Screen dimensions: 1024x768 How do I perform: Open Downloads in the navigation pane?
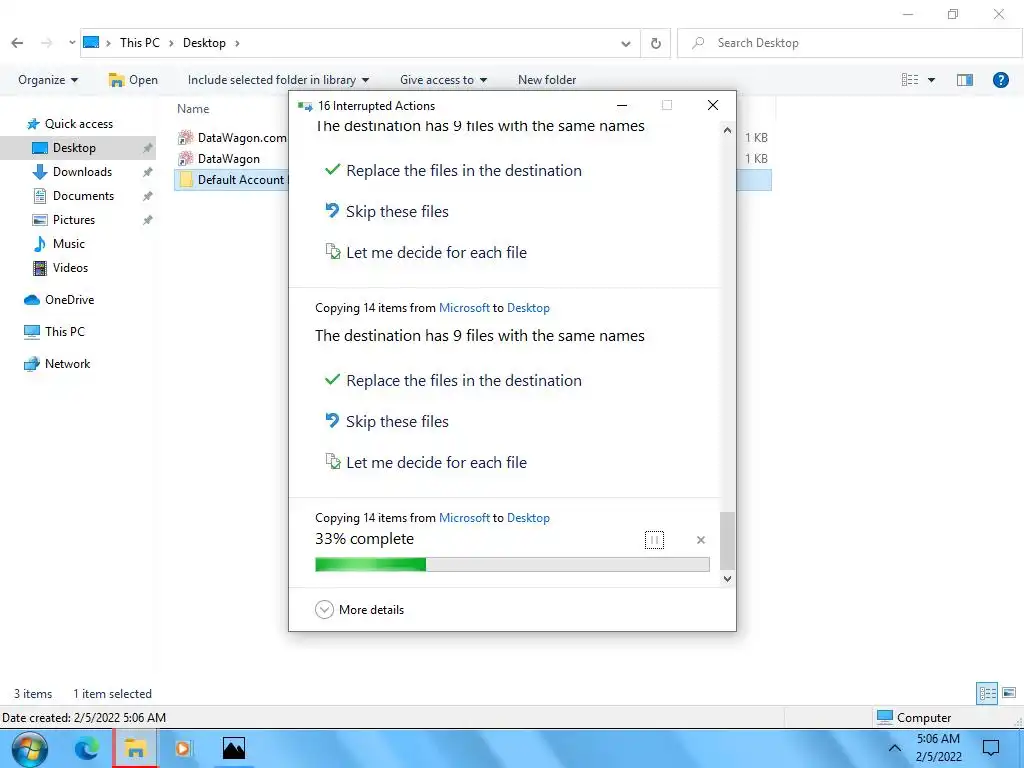[x=82, y=172]
